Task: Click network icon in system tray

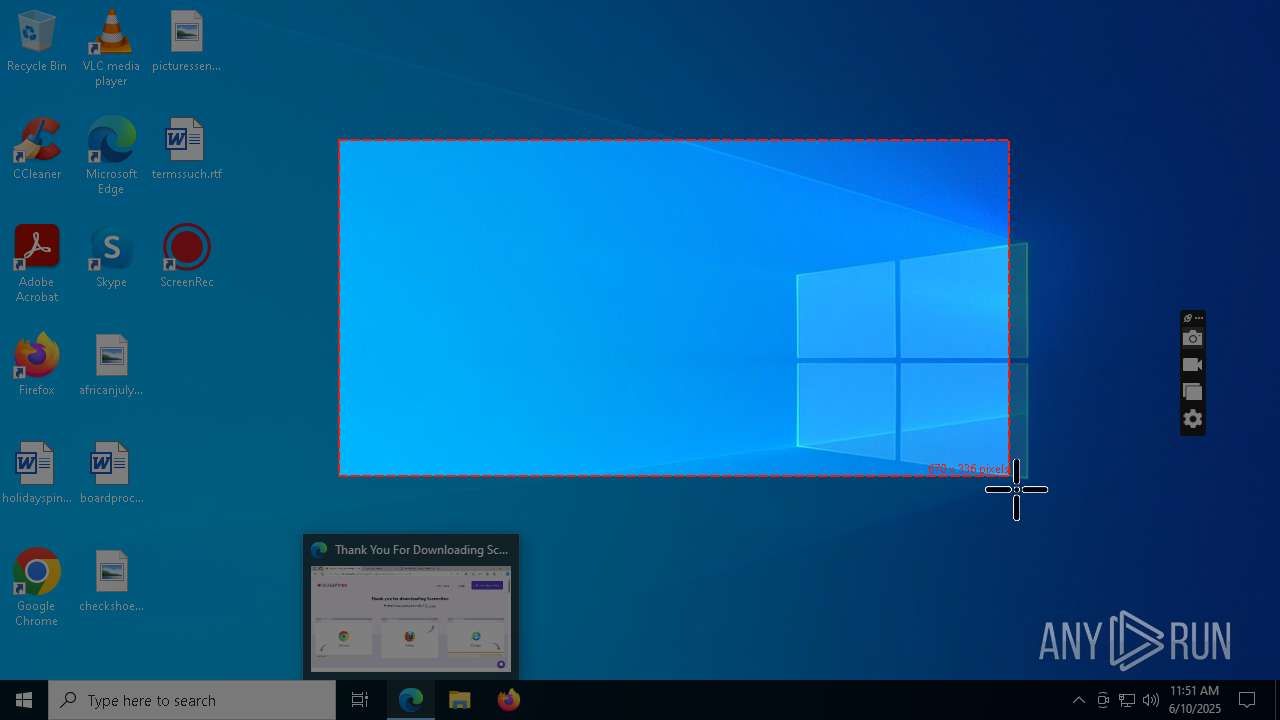Action: pyautogui.click(x=1127, y=700)
